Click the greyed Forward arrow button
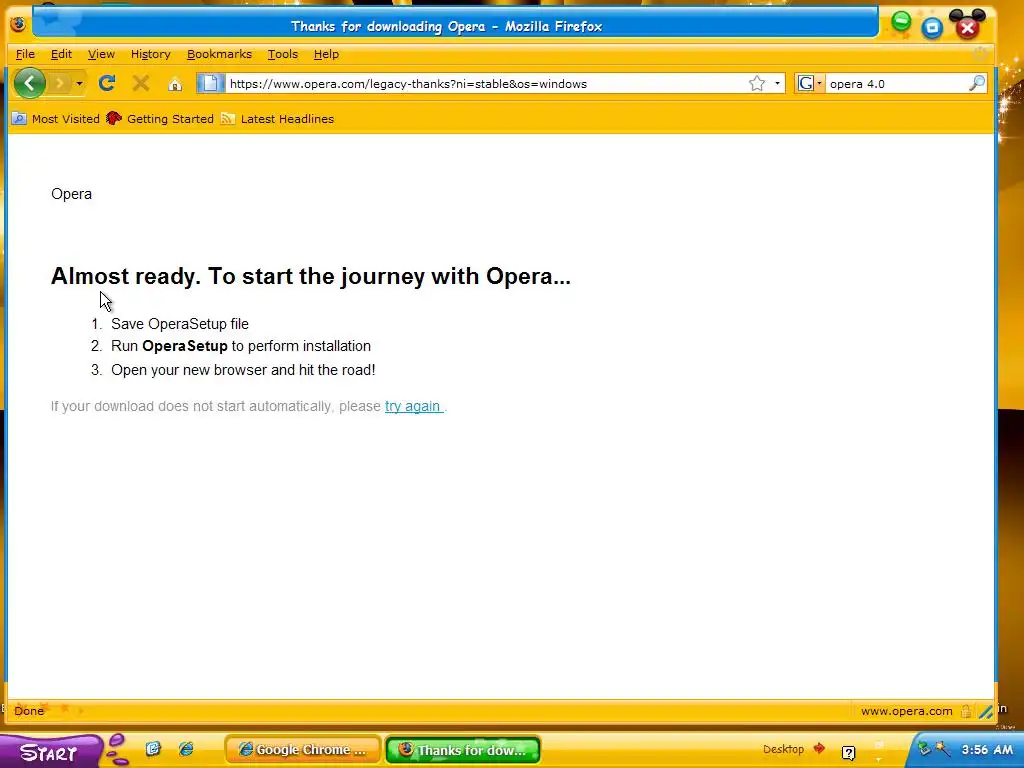This screenshot has width=1024, height=768. tap(59, 83)
